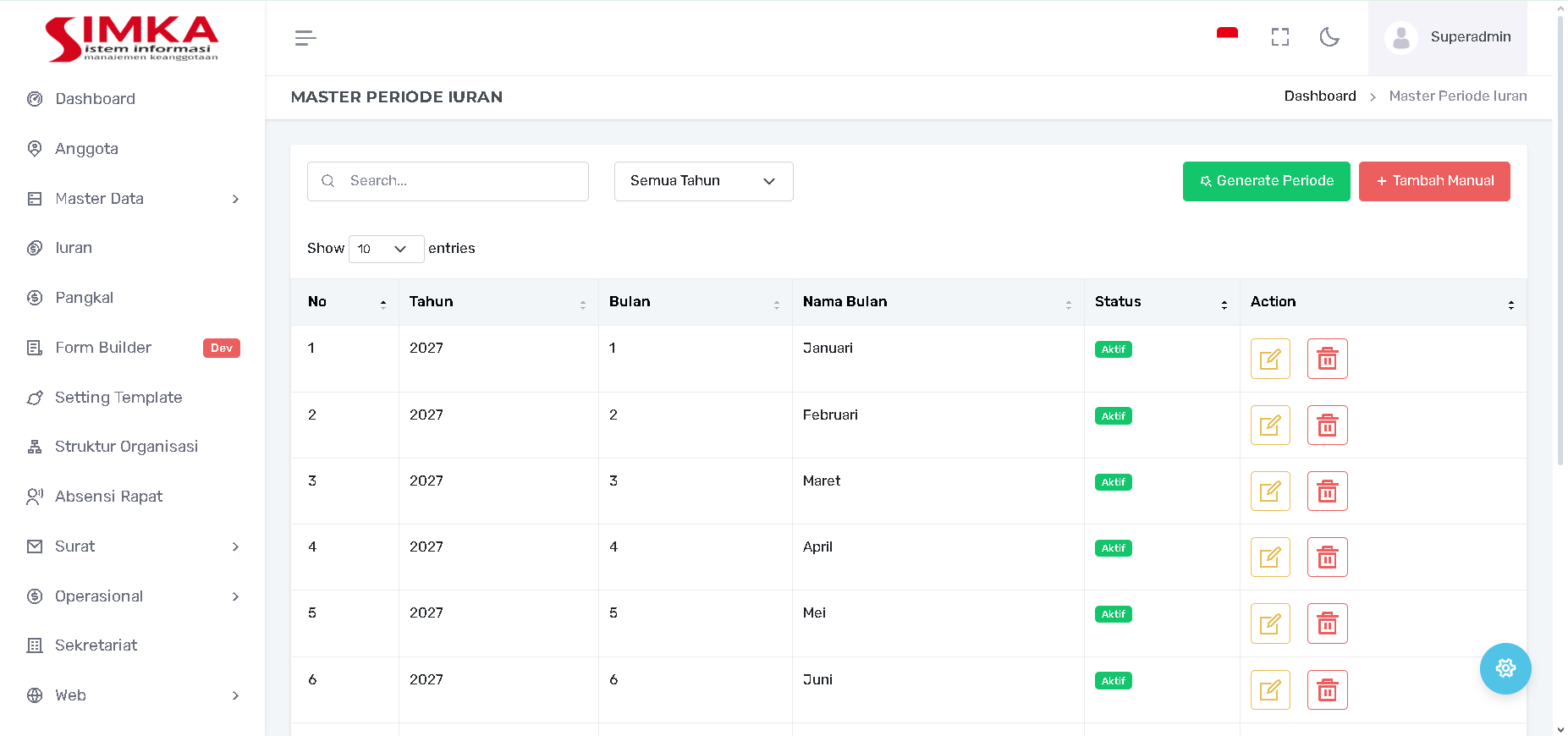Screen dimensions: 1568x736
Task: Click the edit icon for Januari row
Action: click(1269, 359)
